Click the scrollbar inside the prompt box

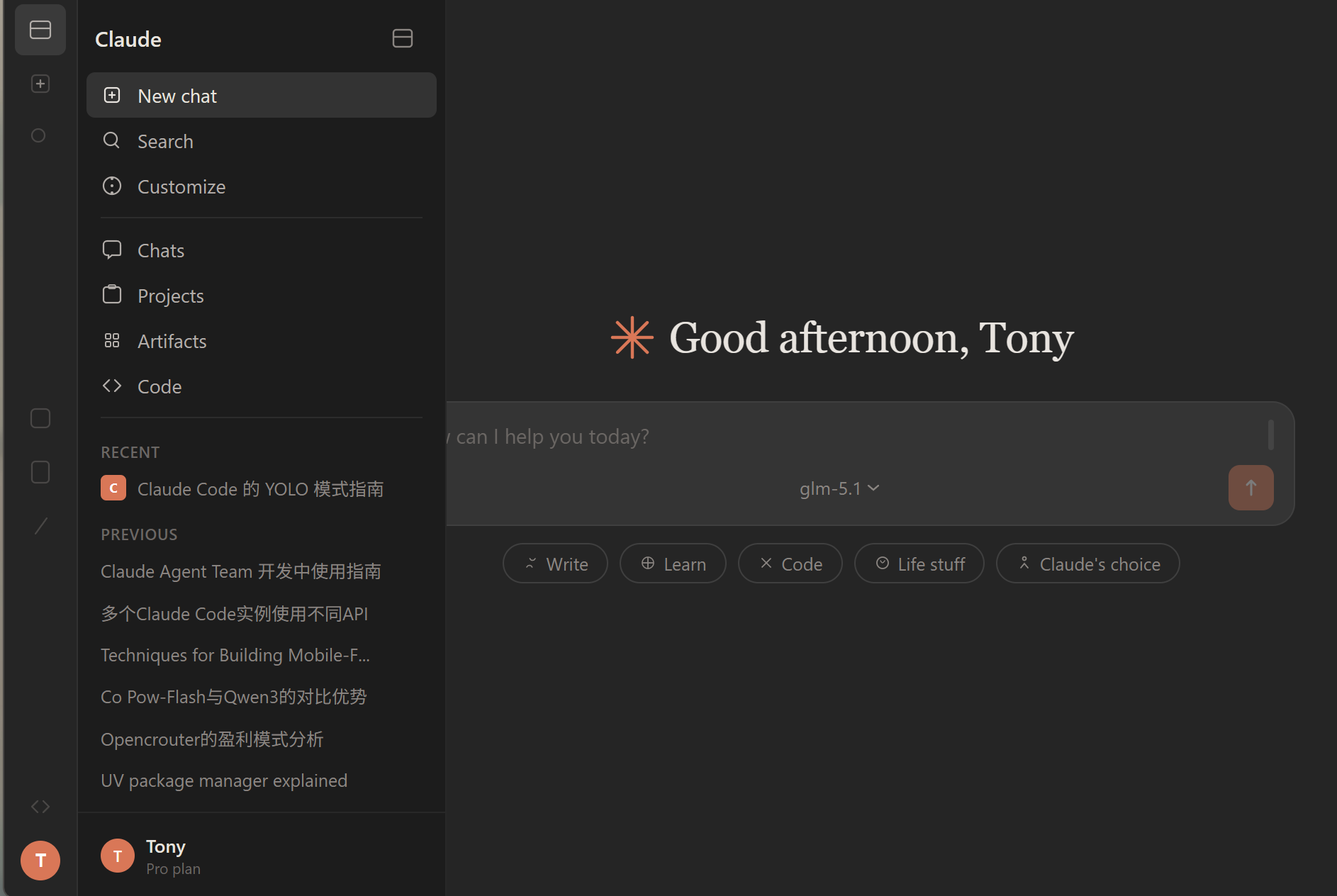1270,435
